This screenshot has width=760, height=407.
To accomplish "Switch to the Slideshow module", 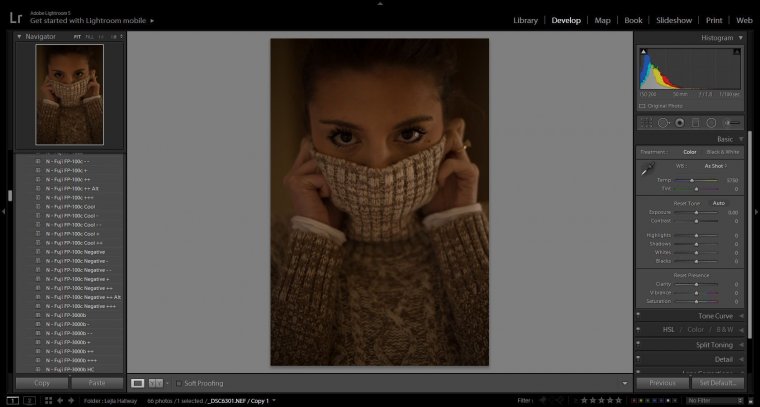I will click(x=674, y=20).
